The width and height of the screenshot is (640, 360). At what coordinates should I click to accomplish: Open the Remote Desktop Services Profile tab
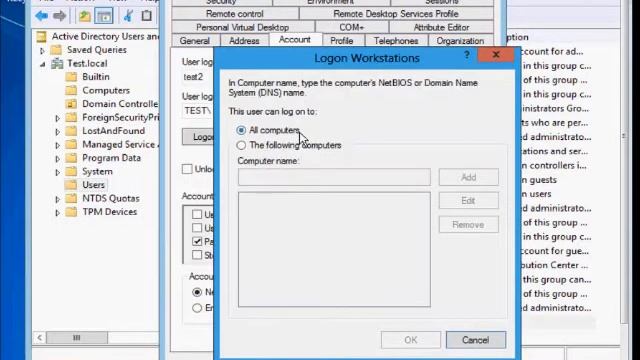click(396, 14)
